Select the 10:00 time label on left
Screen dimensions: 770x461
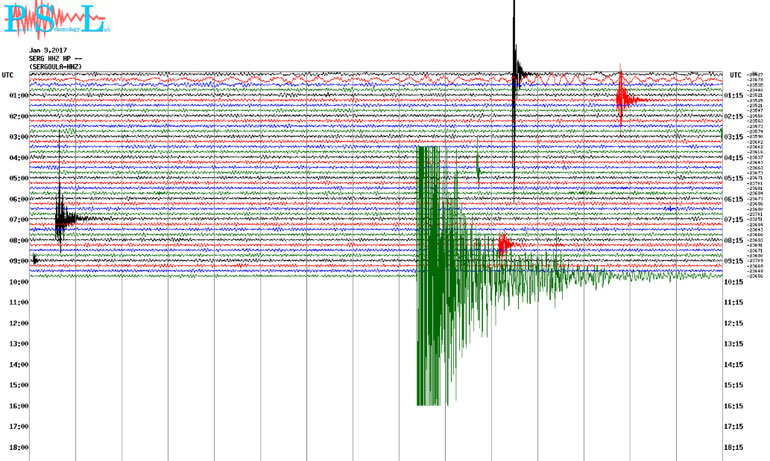click(x=18, y=282)
